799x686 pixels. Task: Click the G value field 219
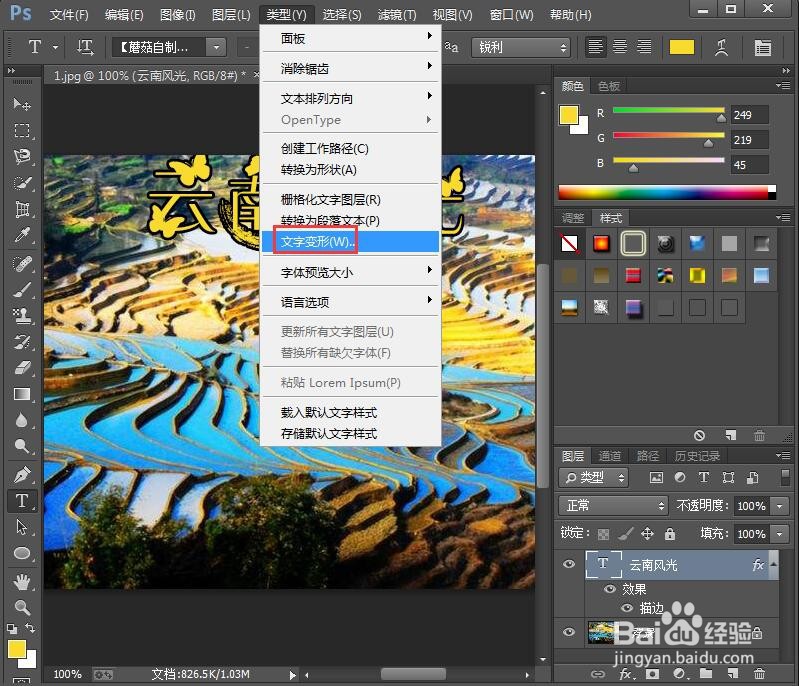(750, 140)
